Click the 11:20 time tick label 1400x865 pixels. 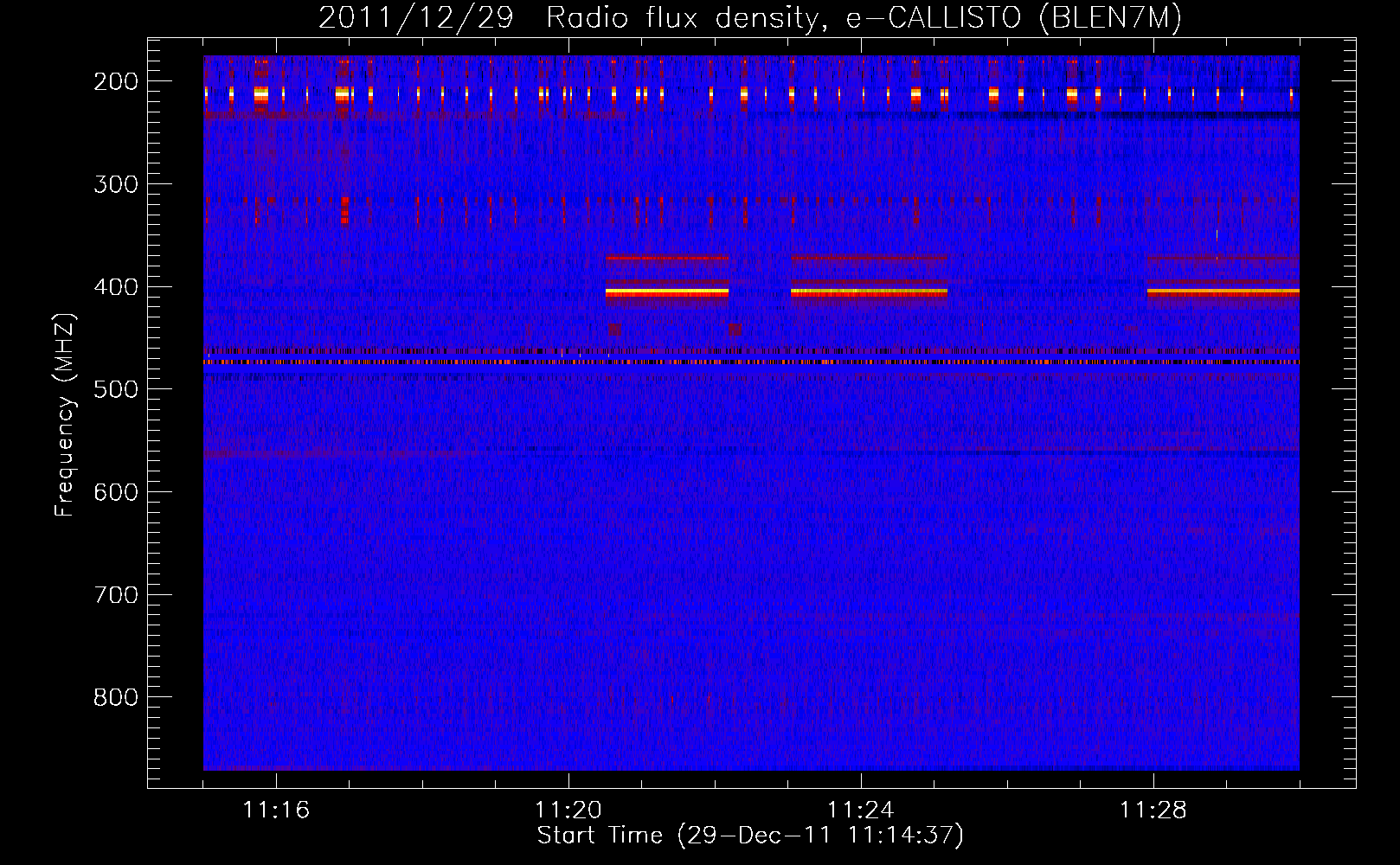click(568, 811)
